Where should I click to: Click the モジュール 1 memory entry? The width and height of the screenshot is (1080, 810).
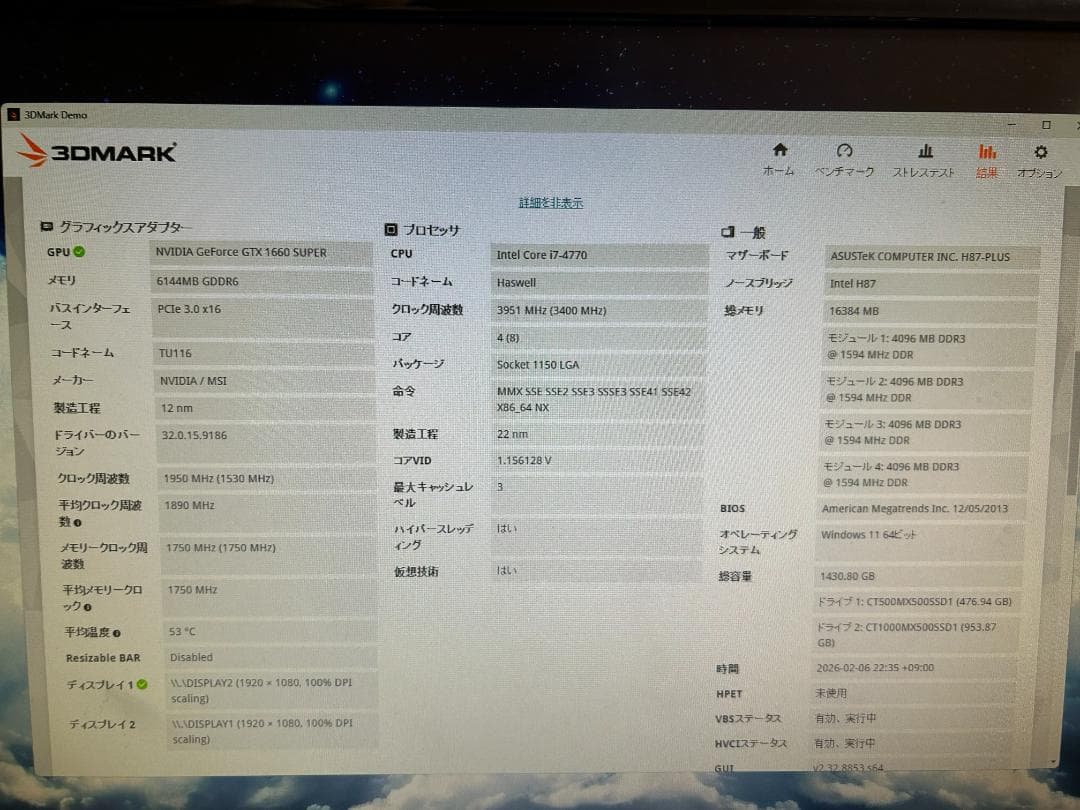click(x=928, y=346)
